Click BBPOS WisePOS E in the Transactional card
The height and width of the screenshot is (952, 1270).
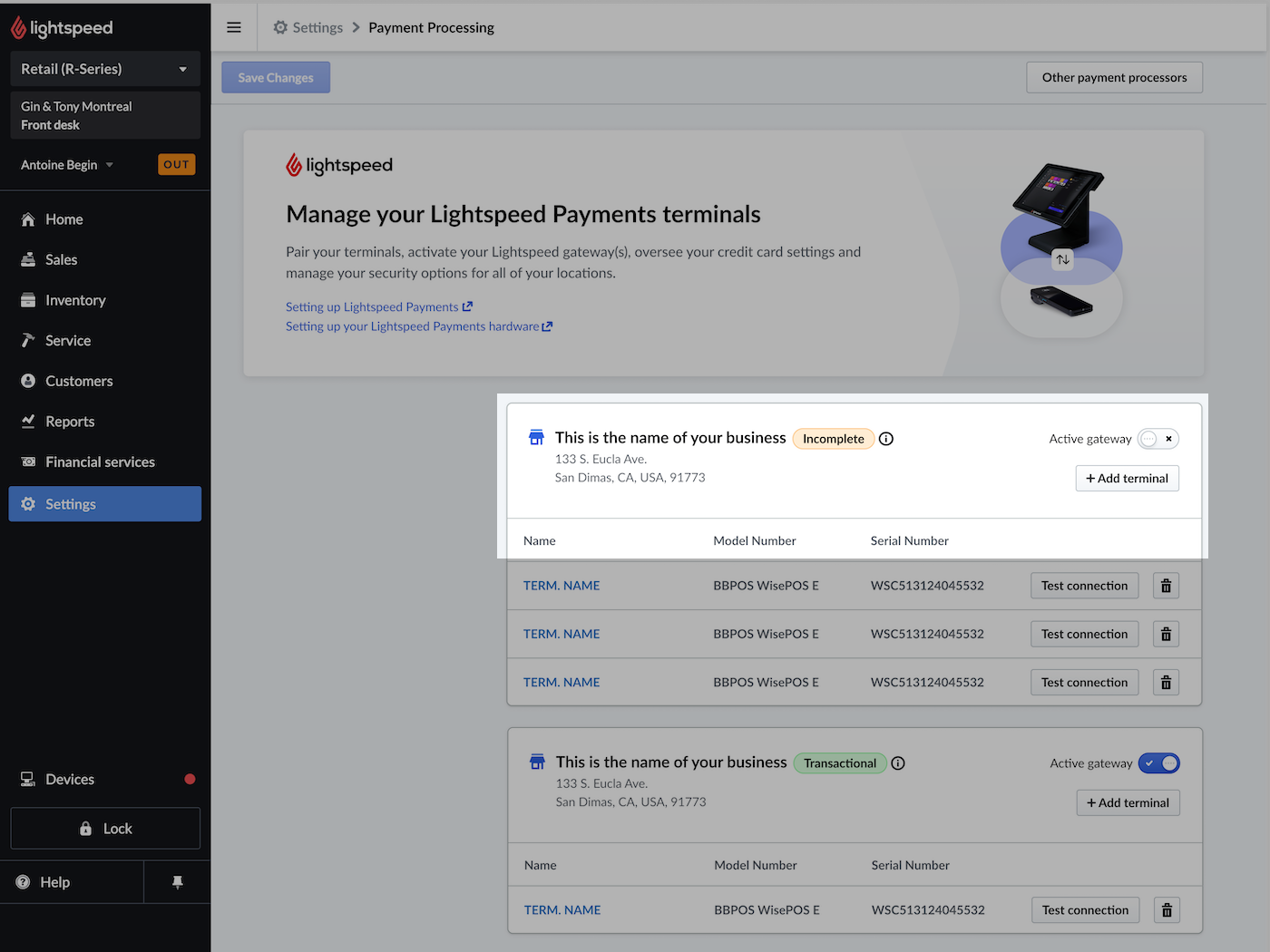pyautogui.click(x=767, y=910)
